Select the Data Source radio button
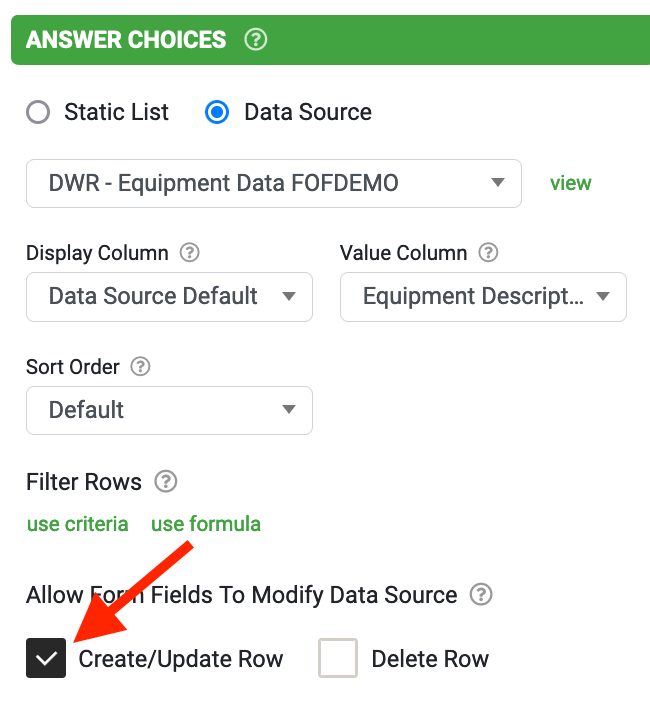 coord(217,112)
